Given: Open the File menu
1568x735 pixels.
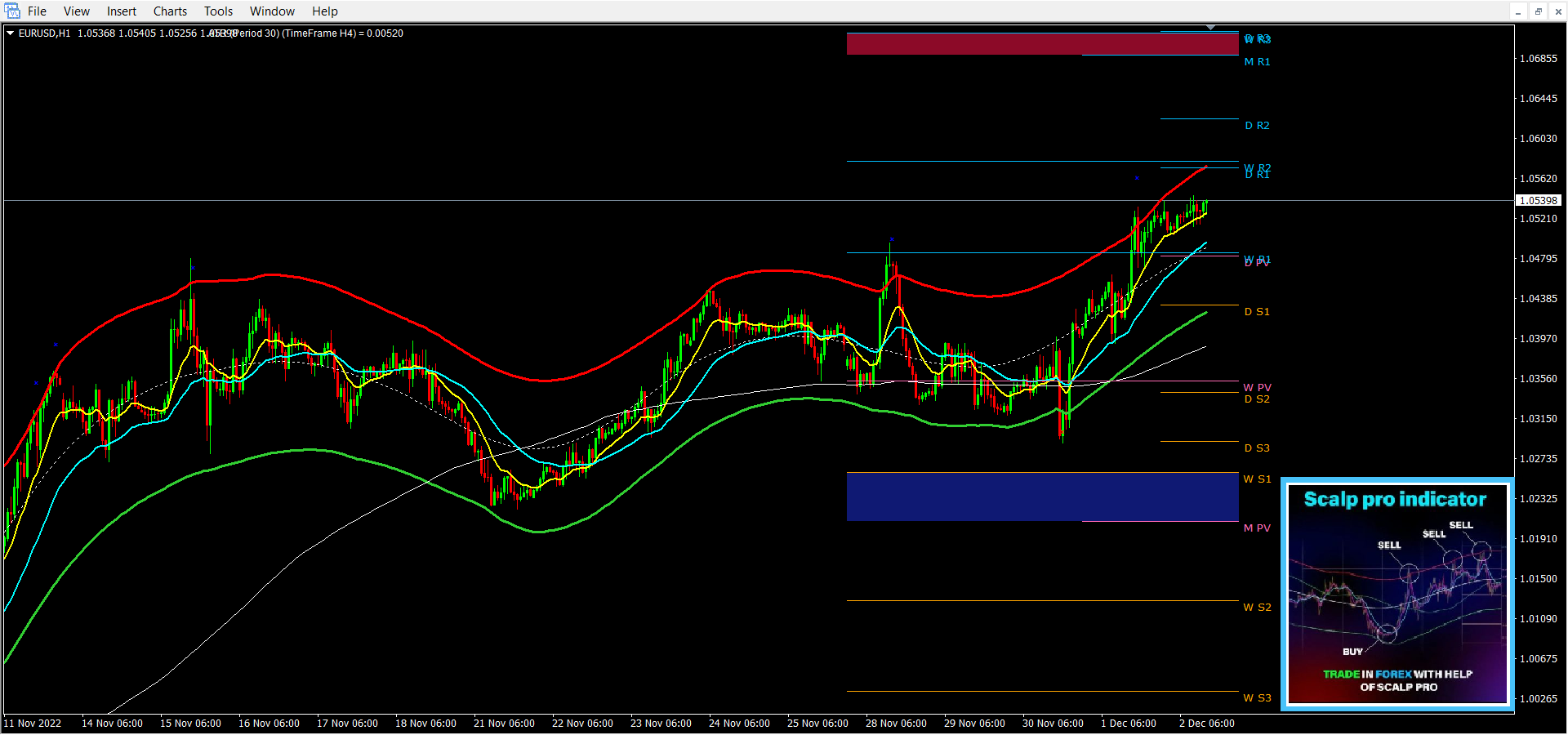Looking at the screenshot, I should tap(37, 11).
